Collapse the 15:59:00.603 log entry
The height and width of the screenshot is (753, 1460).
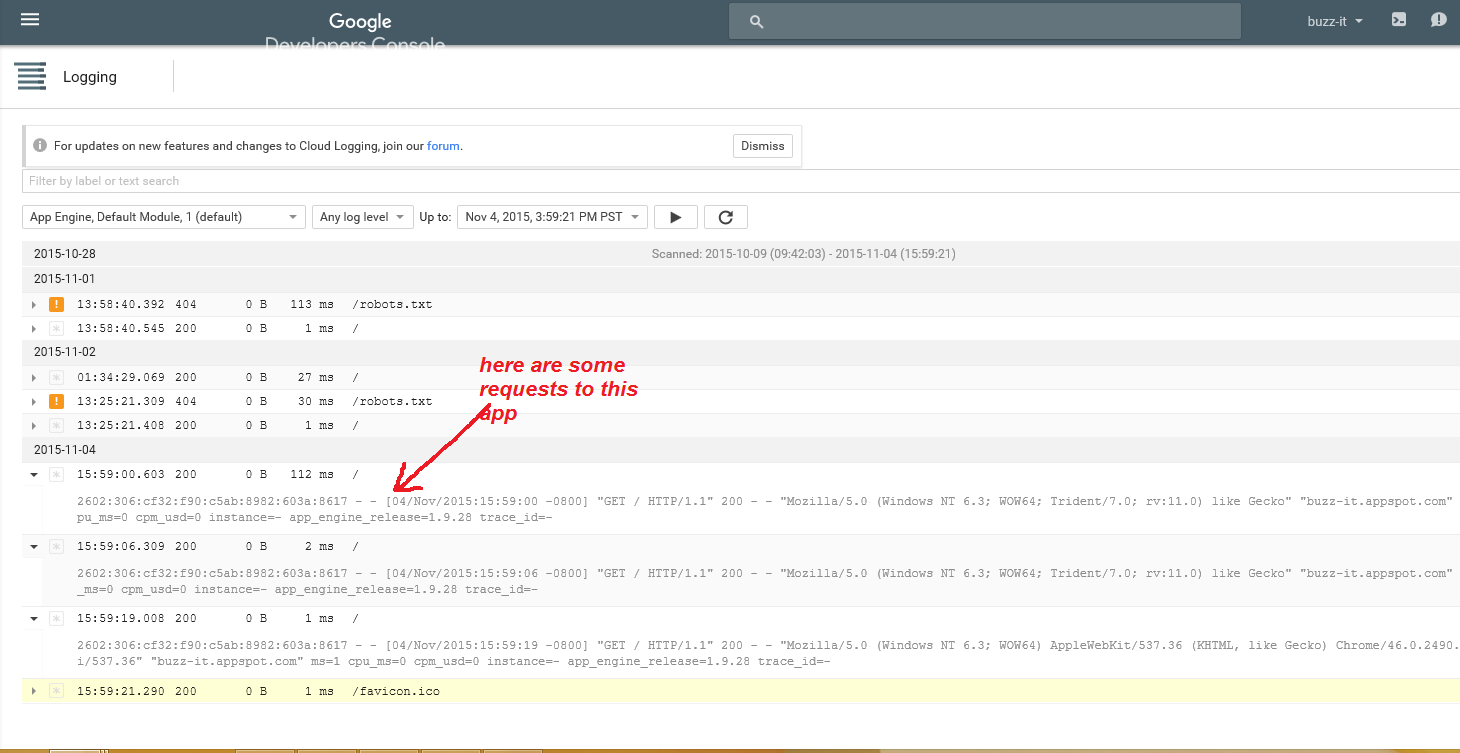pyautogui.click(x=34, y=475)
